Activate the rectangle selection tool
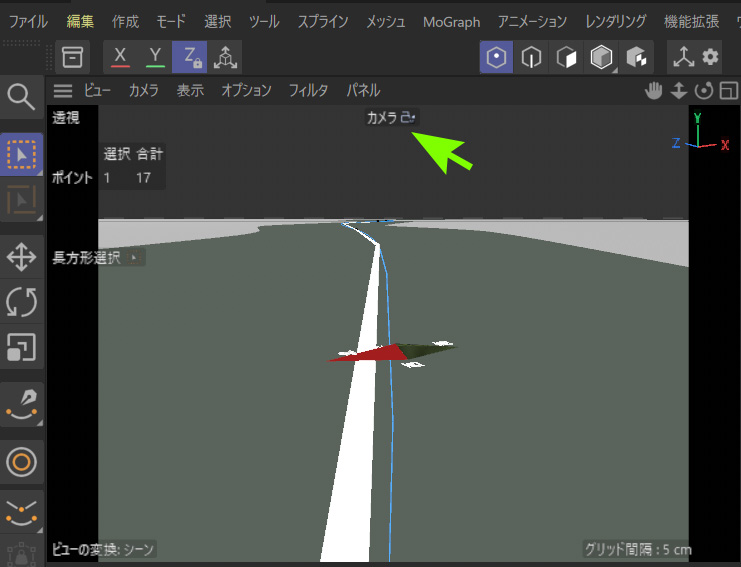Viewport: 741px width, 567px height. (21, 153)
